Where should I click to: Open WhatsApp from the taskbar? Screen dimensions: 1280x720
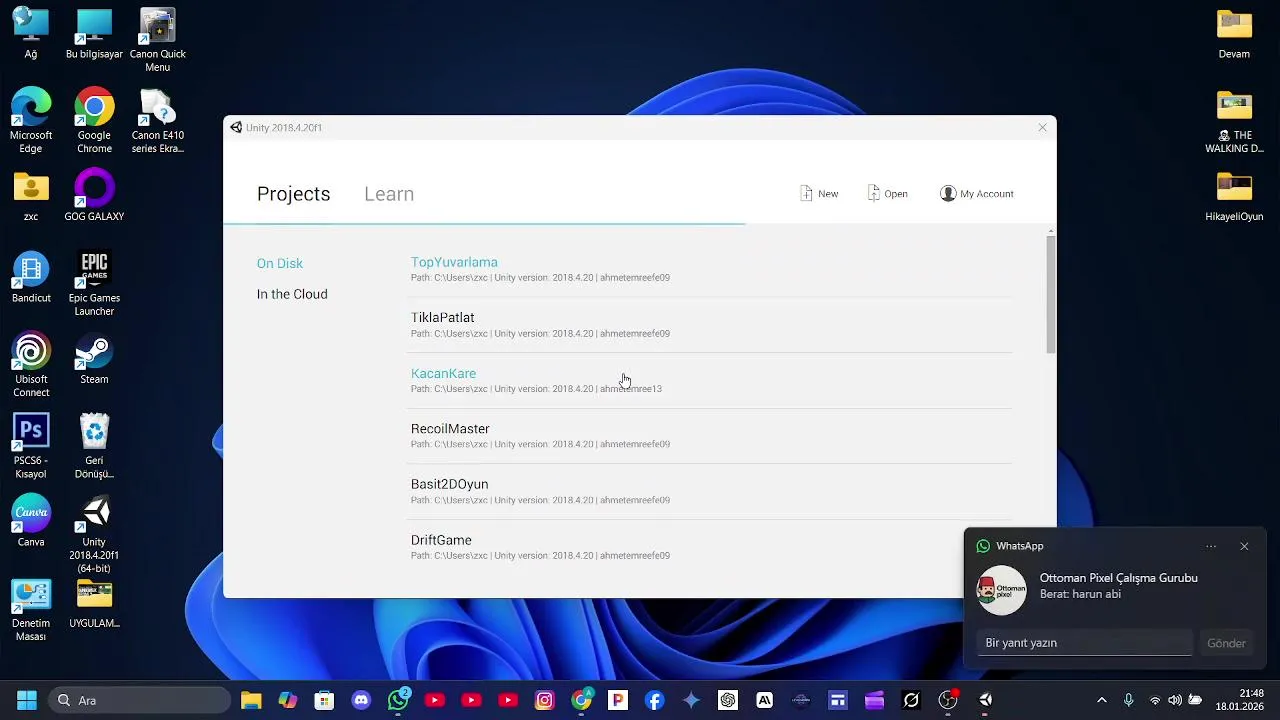click(398, 700)
